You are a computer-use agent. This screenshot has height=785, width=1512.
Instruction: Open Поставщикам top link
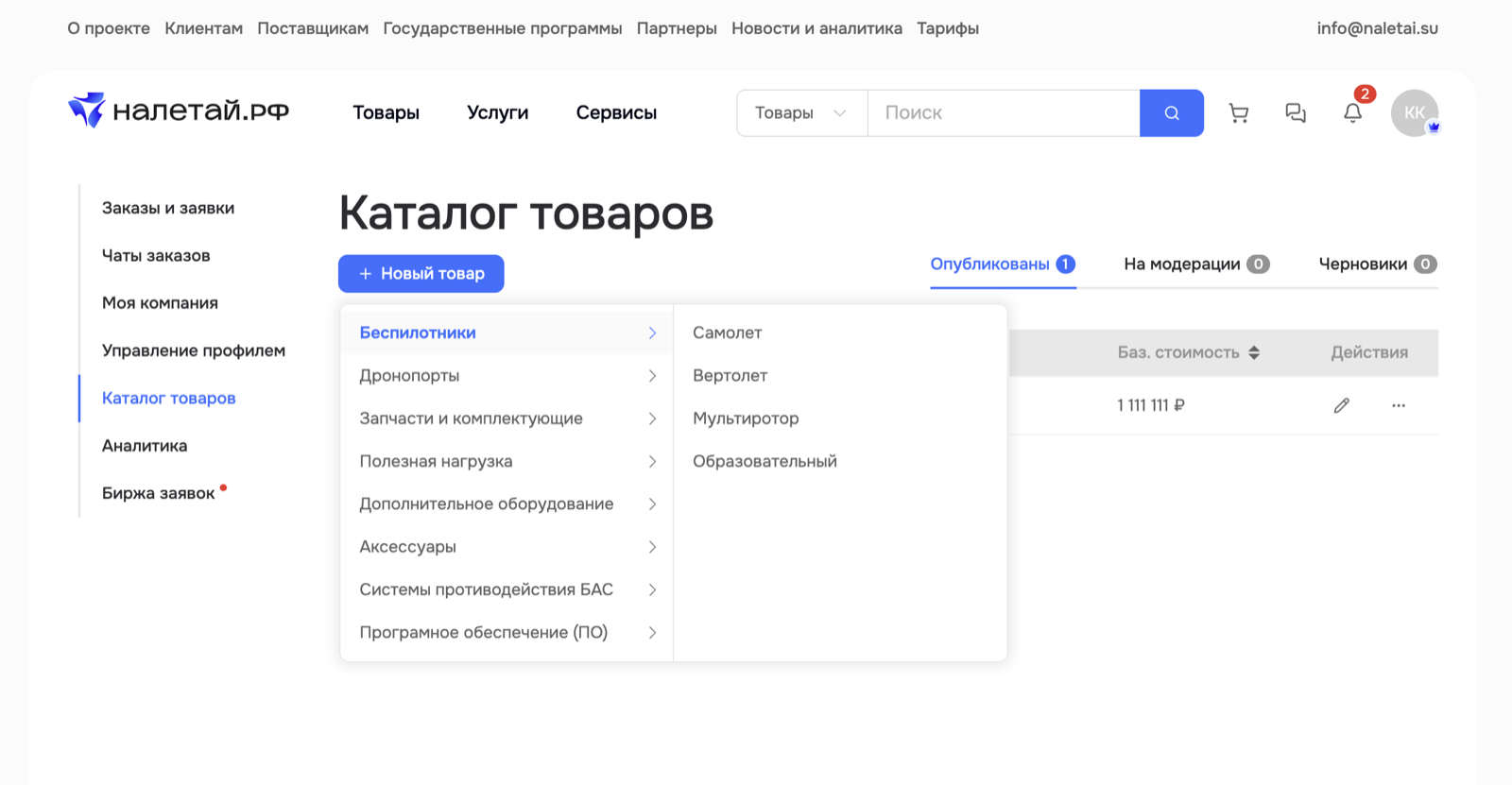[313, 28]
